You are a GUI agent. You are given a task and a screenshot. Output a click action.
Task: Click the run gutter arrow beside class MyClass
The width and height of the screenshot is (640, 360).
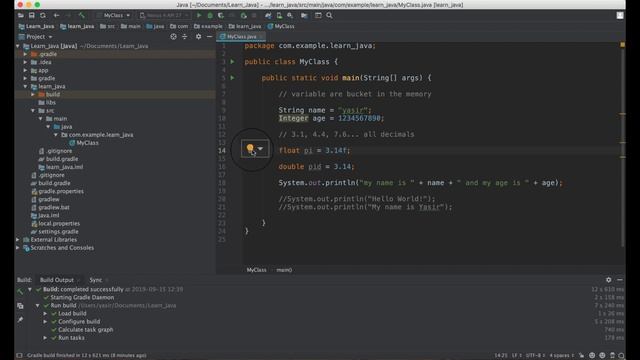pyautogui.click(x=232, y=62)
